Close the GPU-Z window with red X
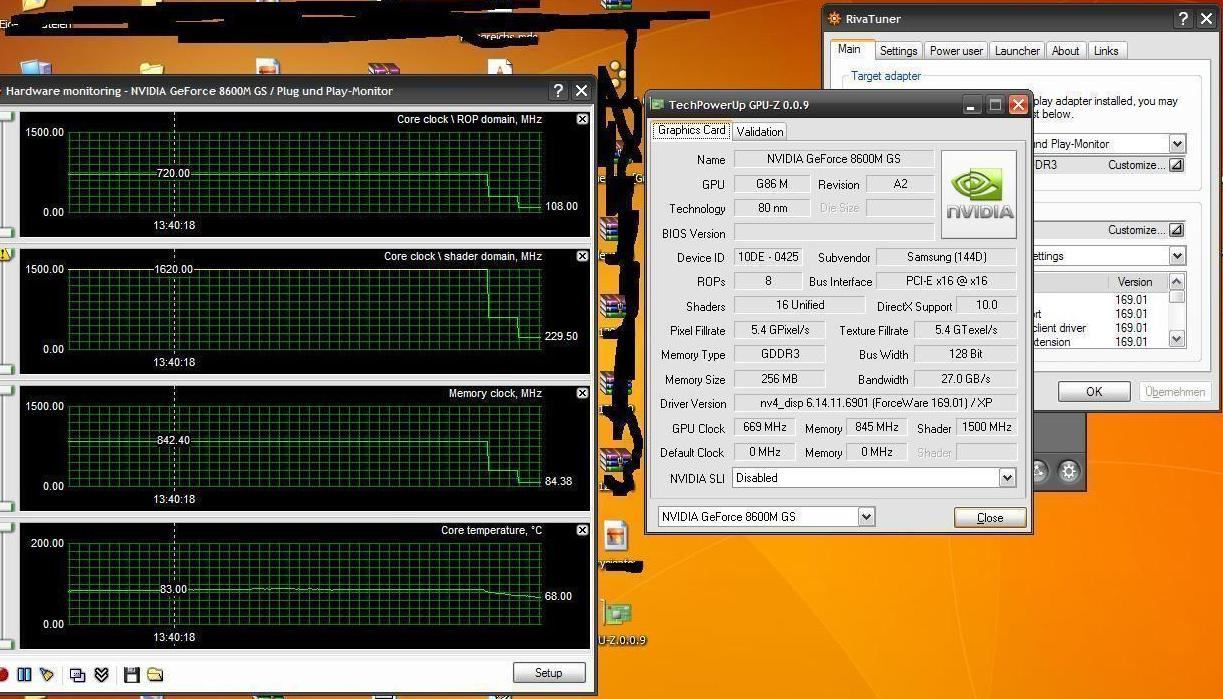Image resolution: width=1223 pixels, height=699 pixels. (x=1018, y=105)
